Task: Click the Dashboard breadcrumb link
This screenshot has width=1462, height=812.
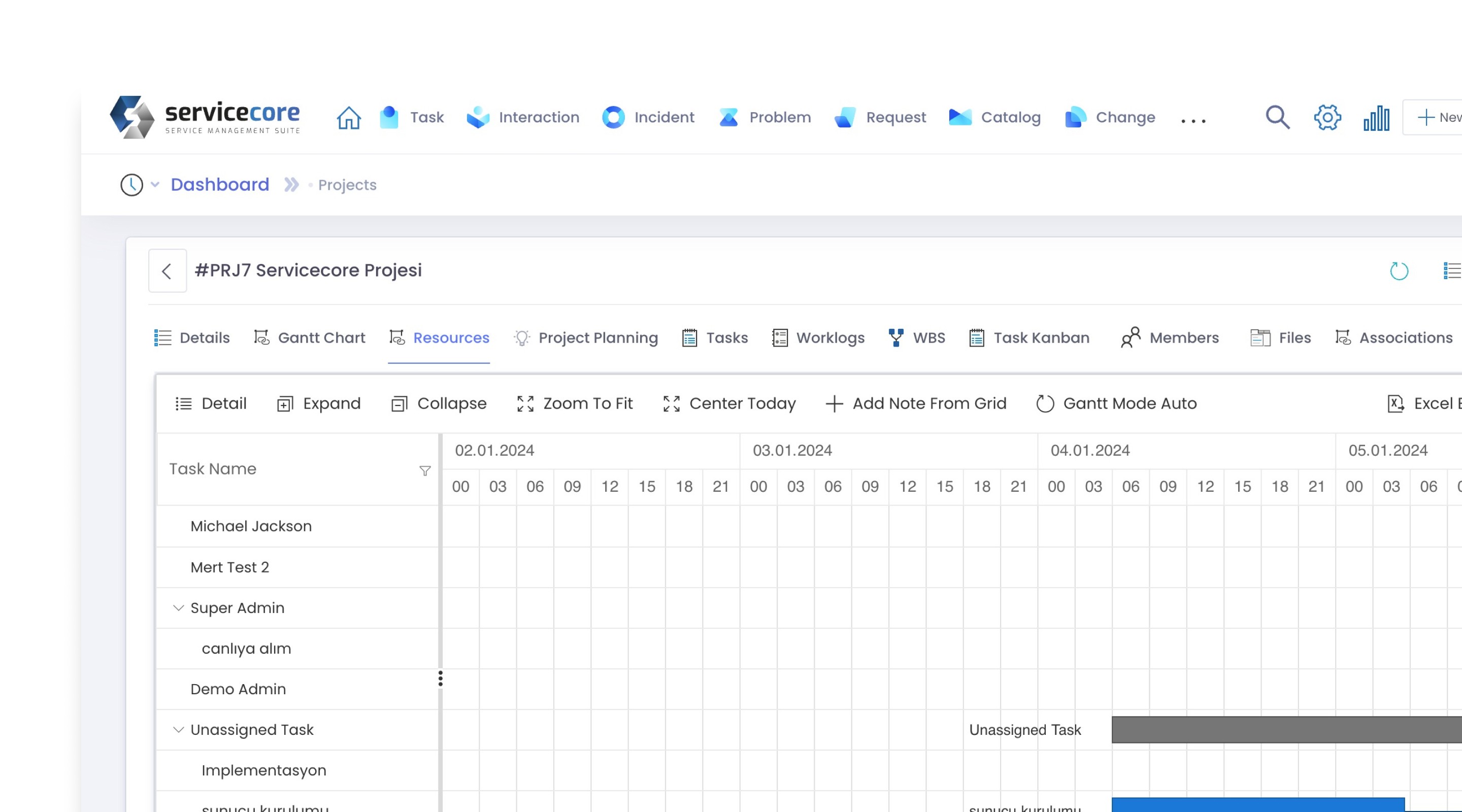Action: click(x=220, y=184)
